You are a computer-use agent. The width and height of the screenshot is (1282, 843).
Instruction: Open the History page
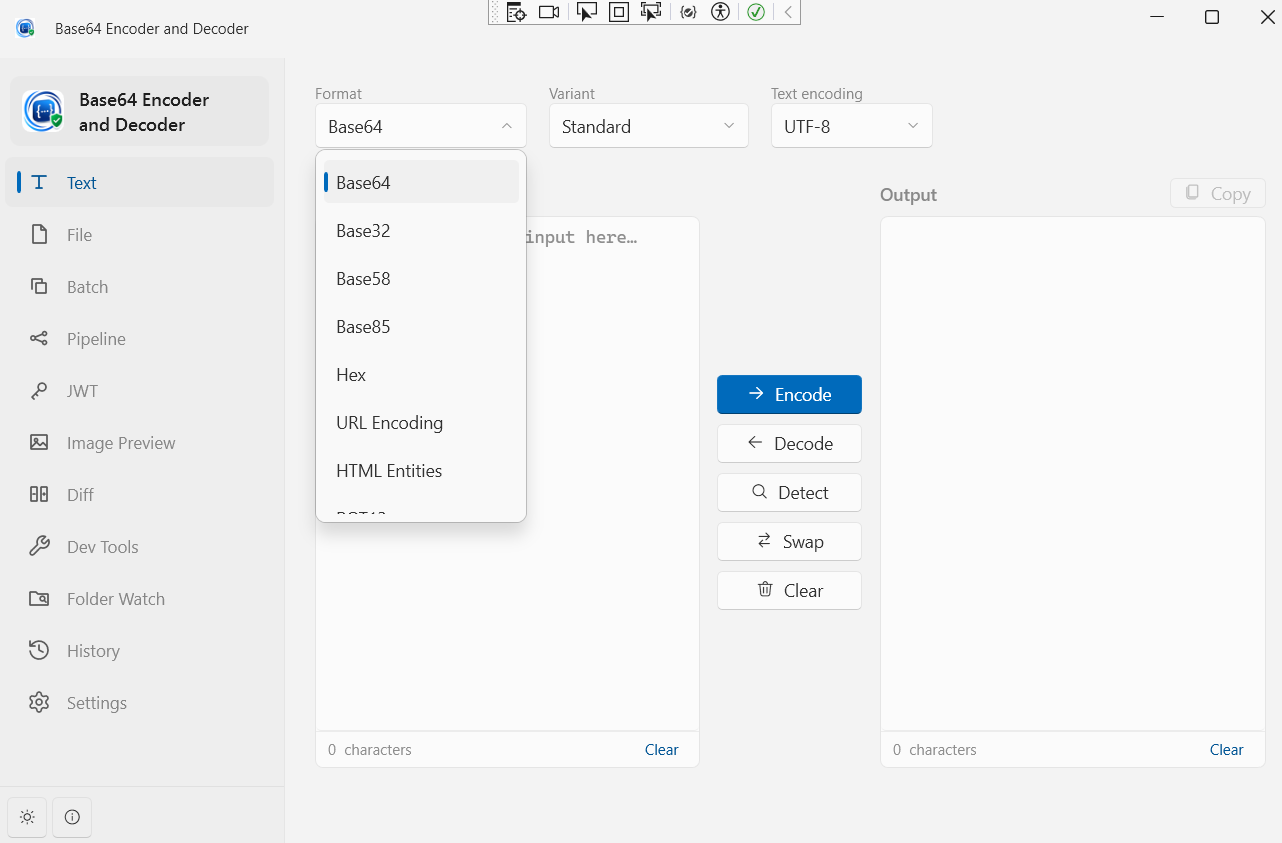point(139,651)
